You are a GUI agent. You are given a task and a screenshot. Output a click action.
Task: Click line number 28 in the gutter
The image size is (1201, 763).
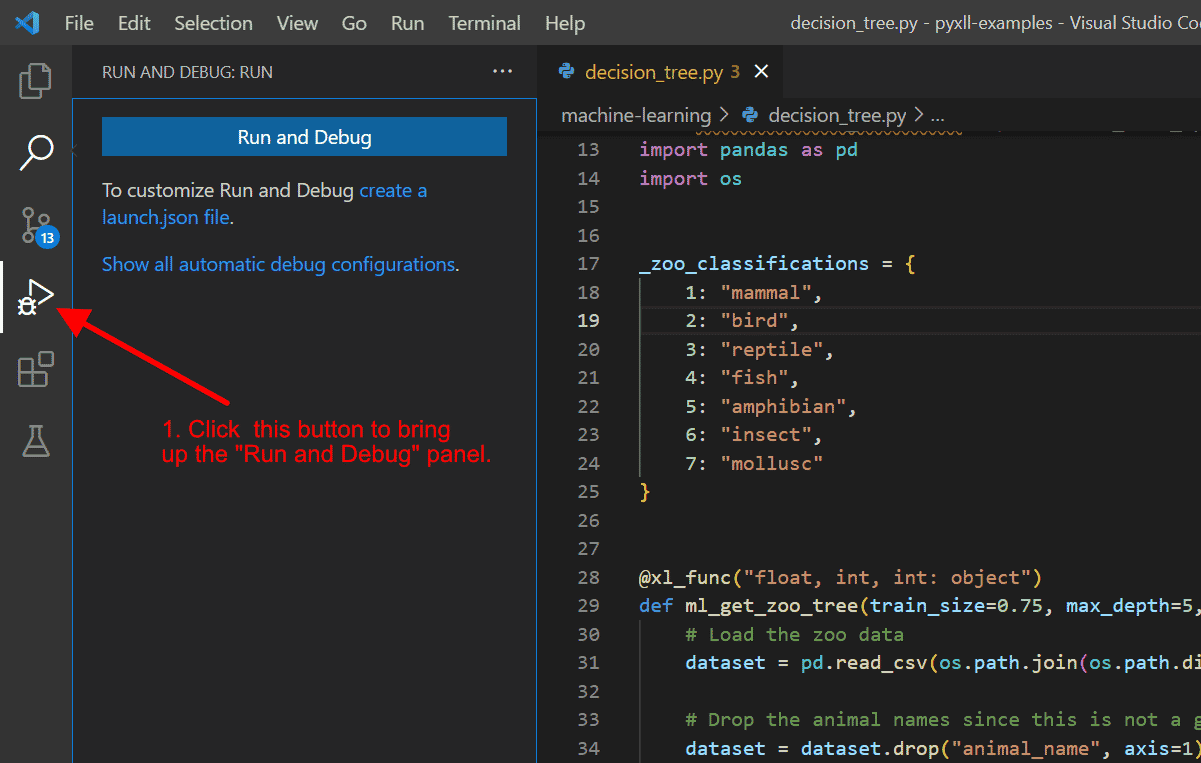[x=589, y=578]
